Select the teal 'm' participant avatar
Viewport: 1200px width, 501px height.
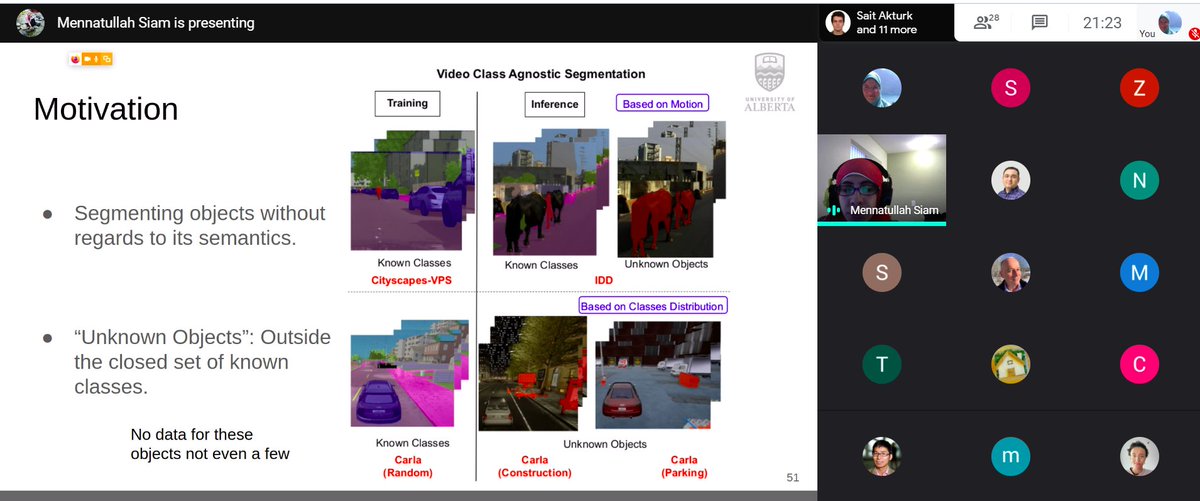coord(1010,456)
